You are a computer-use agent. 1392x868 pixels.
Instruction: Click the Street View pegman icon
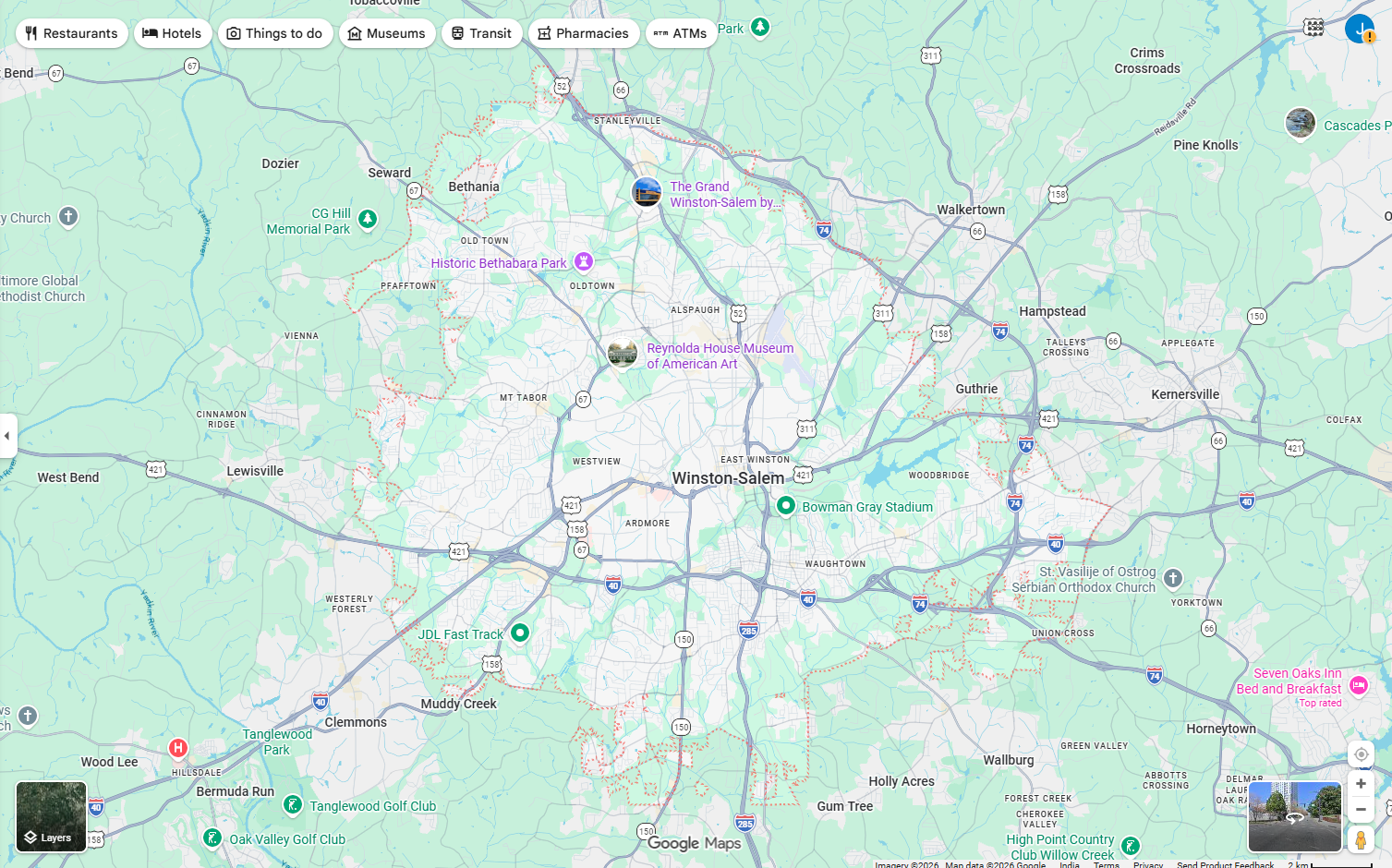1361,840
